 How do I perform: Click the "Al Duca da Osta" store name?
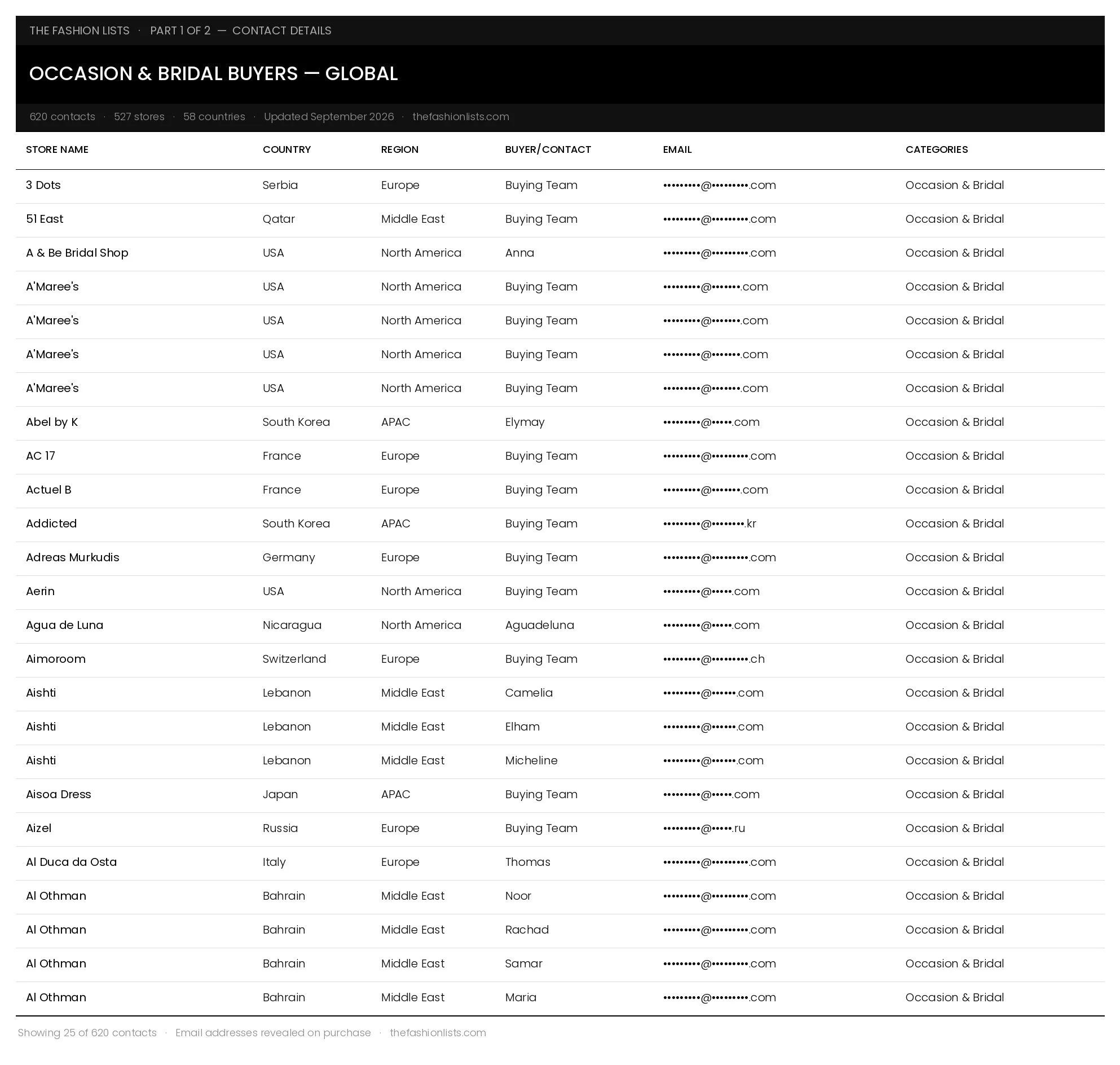point(72,862)
